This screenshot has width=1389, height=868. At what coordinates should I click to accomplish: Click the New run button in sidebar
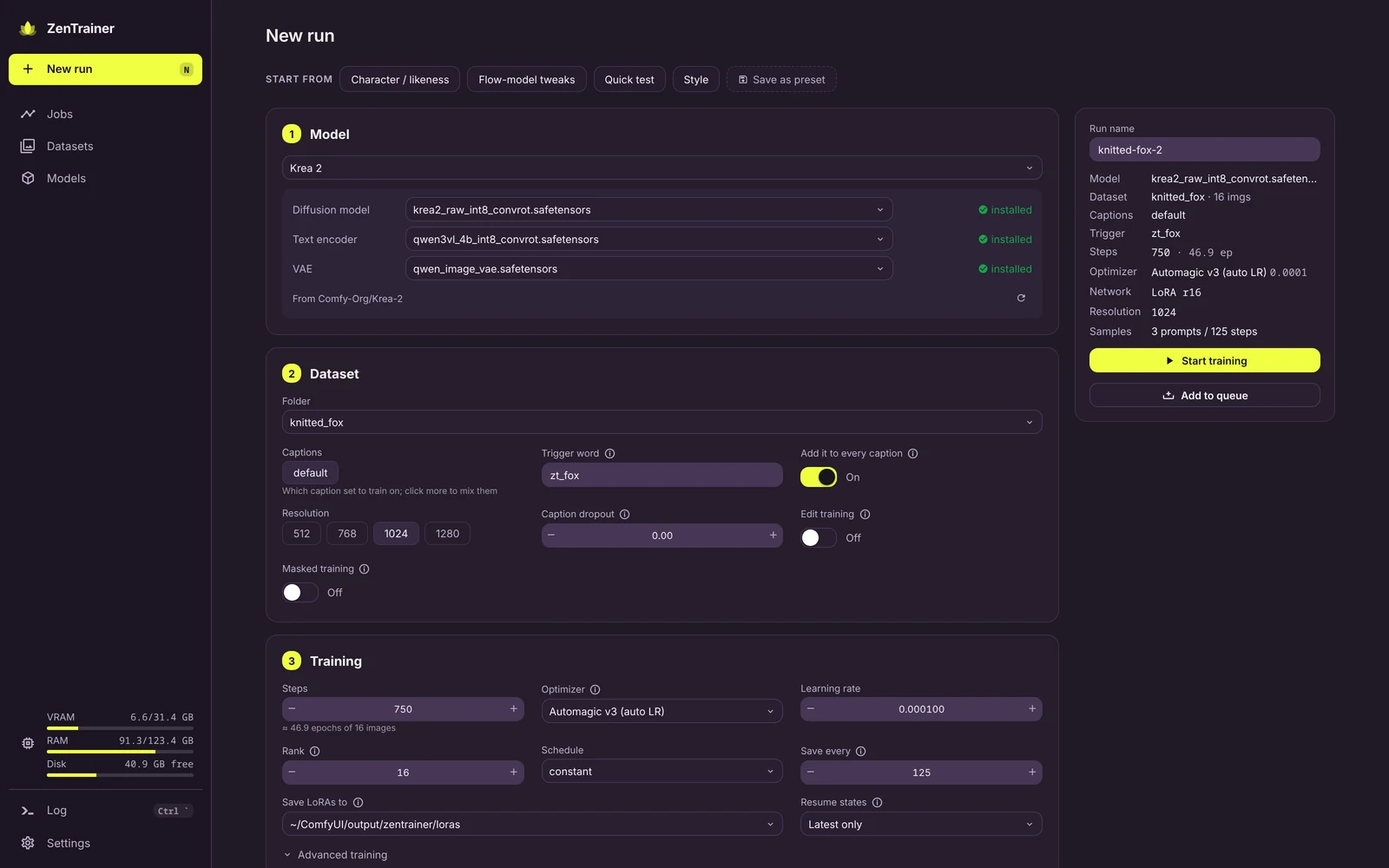pyautogui.click(x=105, y=69)
